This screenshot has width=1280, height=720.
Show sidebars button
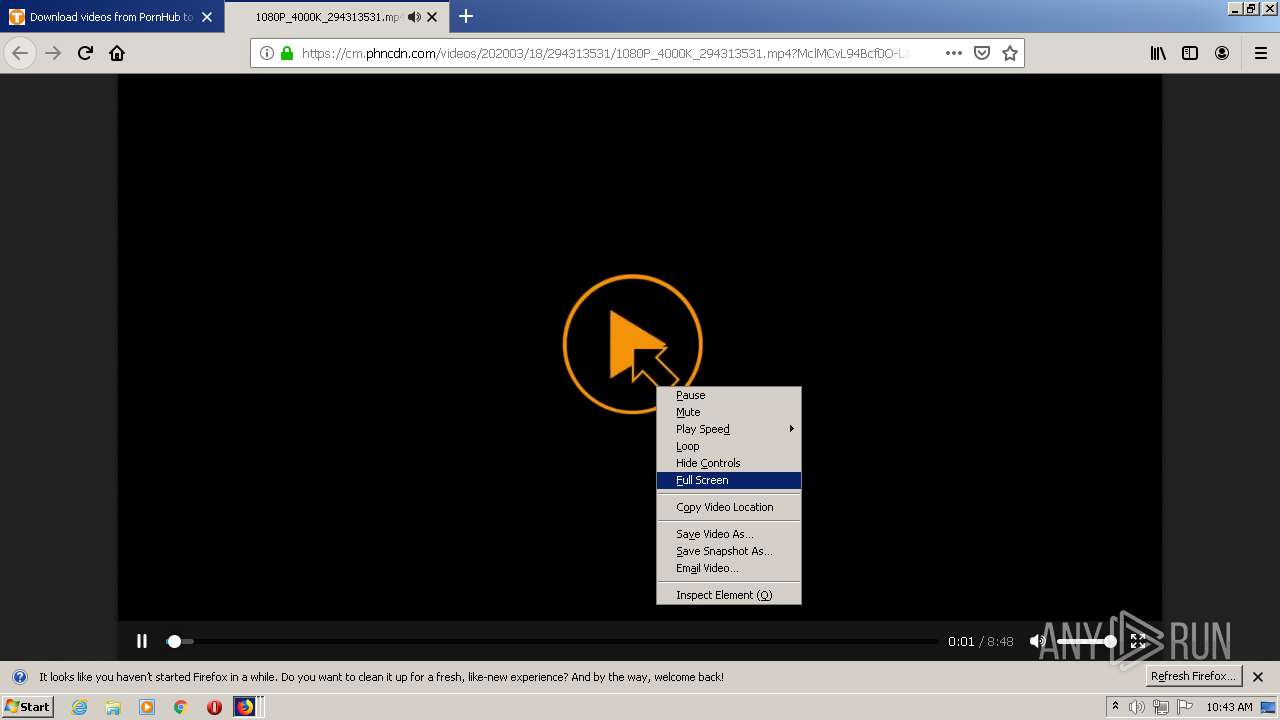(x=1190, y=53)
